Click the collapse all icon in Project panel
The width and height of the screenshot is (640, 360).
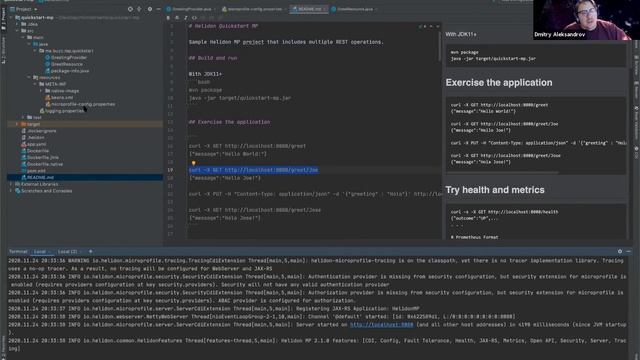140,9
